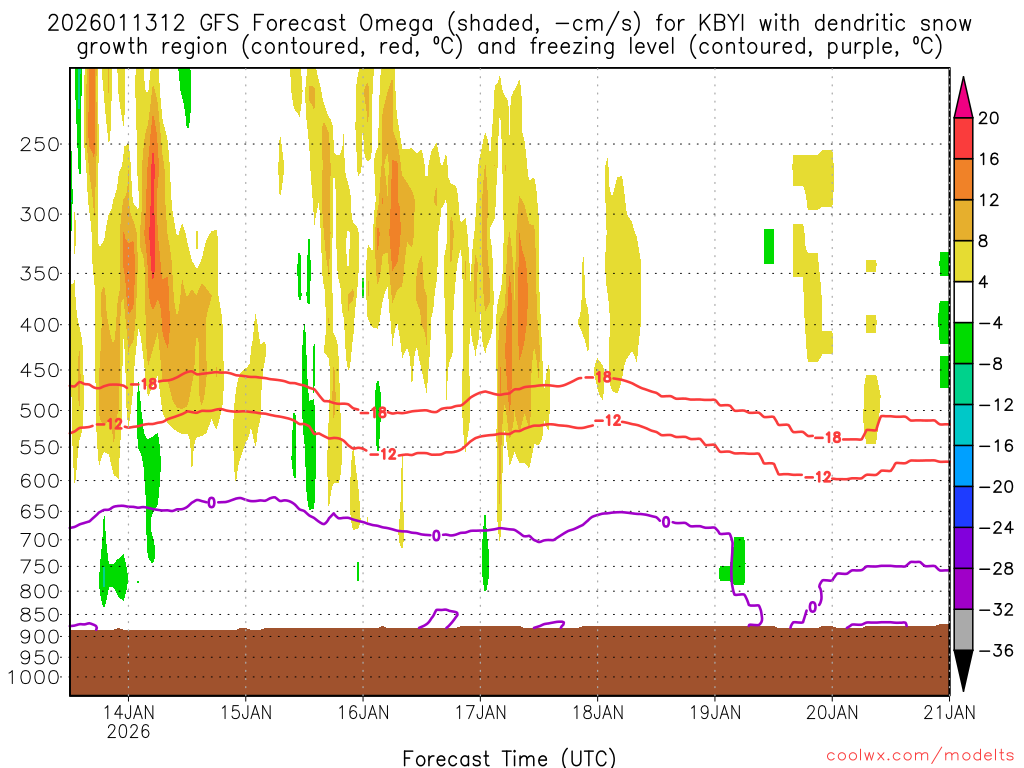Click the colorbar value -28
The width and height of the screenshot is (1024, 768).
996,569
